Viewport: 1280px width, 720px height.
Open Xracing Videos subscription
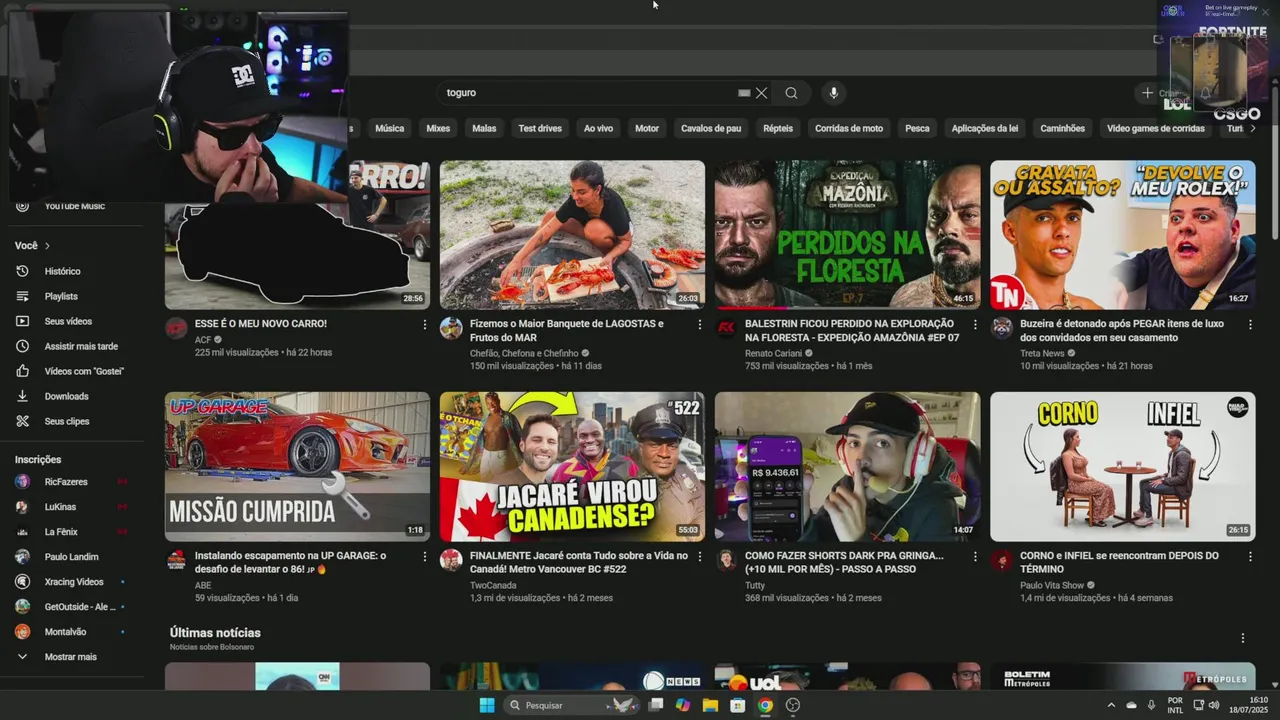tap(75, 582)
